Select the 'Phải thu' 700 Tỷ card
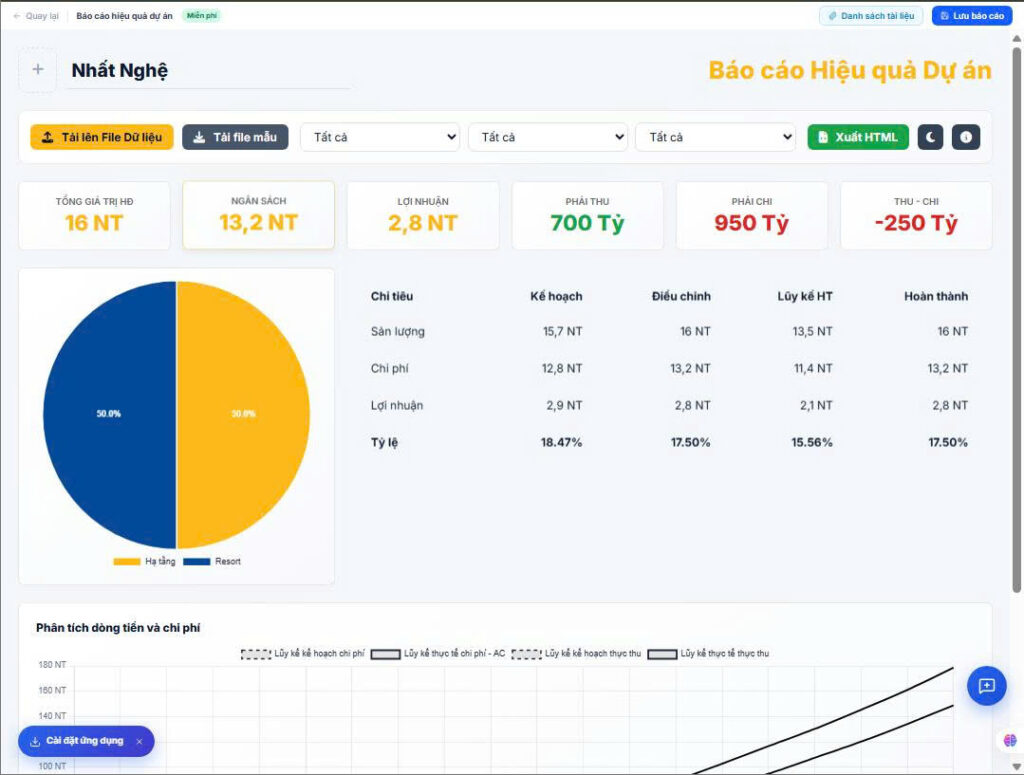Image resolution: width=1024 pixels, height=775 pixels. tap(587, 215)
